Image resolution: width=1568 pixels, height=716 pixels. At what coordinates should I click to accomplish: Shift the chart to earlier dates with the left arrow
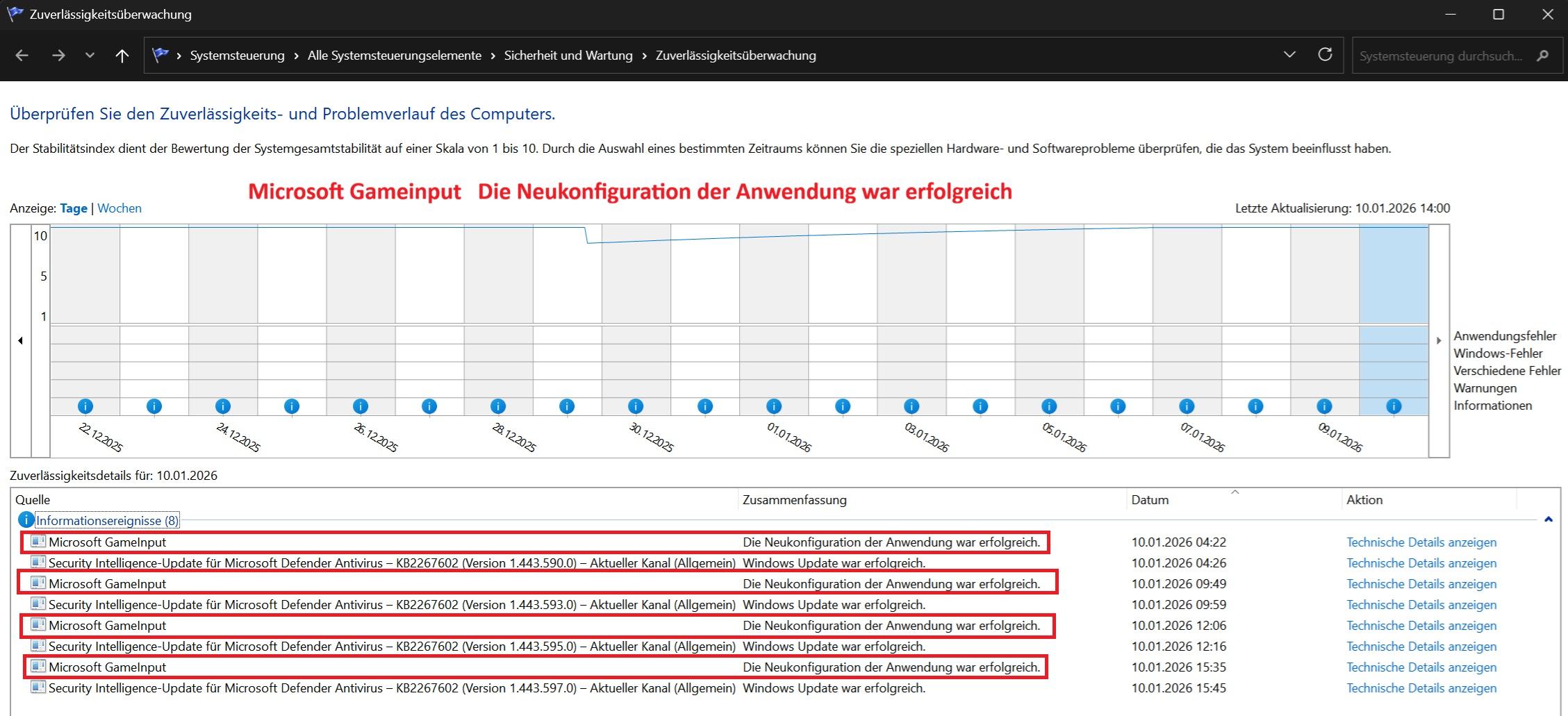(x=21, y=340)
